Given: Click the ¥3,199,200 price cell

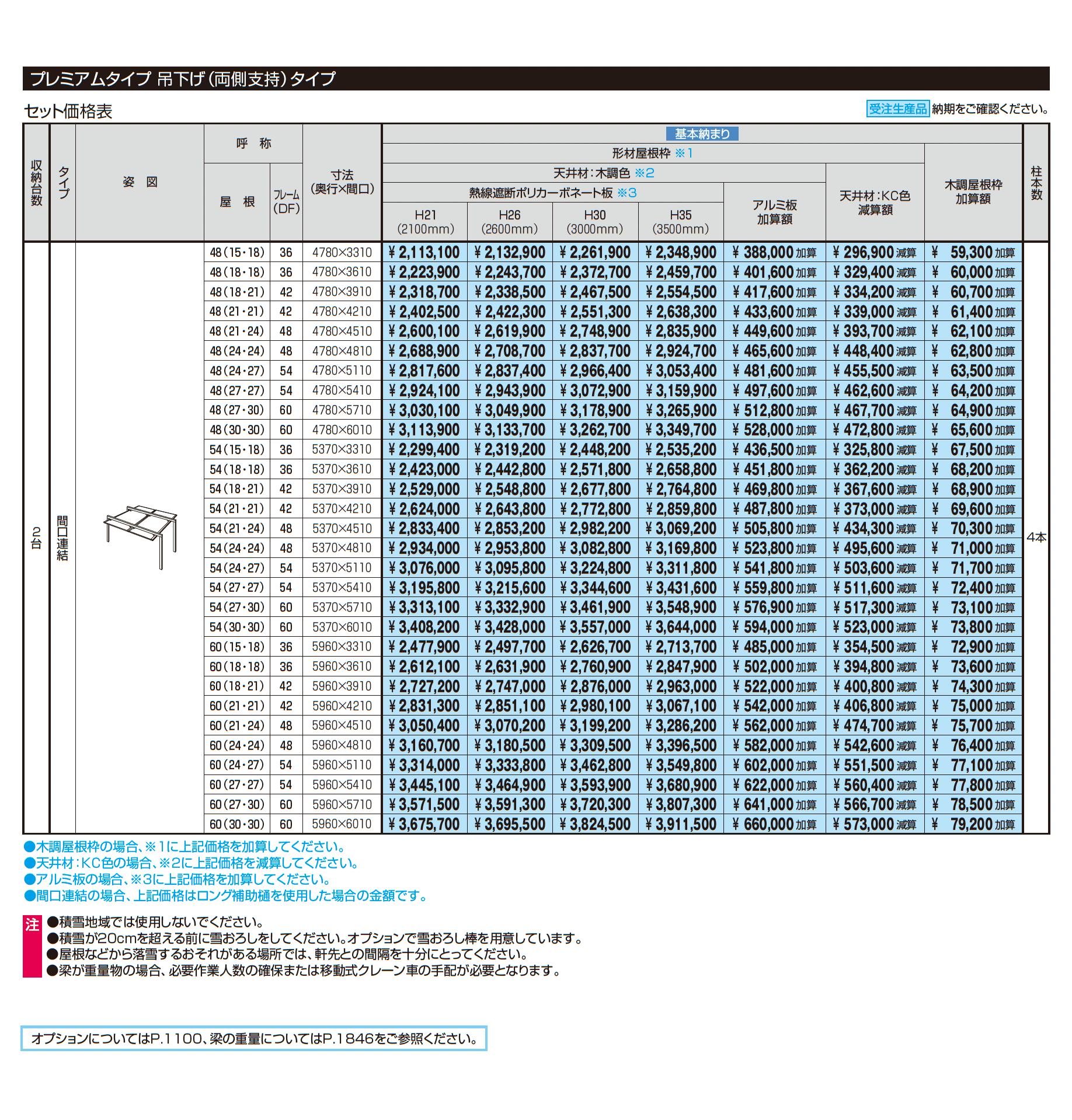Looking at the screenshot, I should (595, 725).
